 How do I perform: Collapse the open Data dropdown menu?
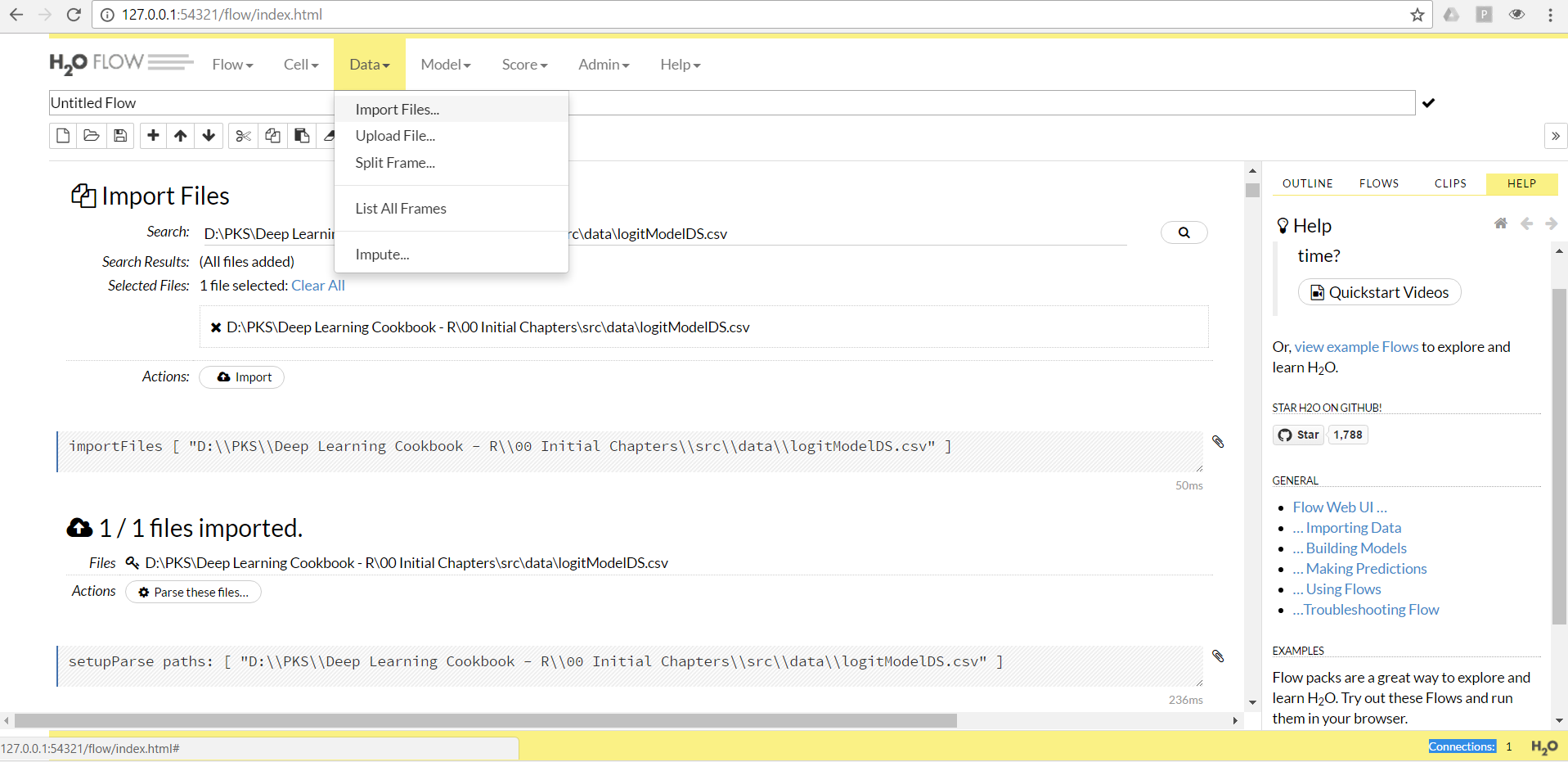point(370,65)
